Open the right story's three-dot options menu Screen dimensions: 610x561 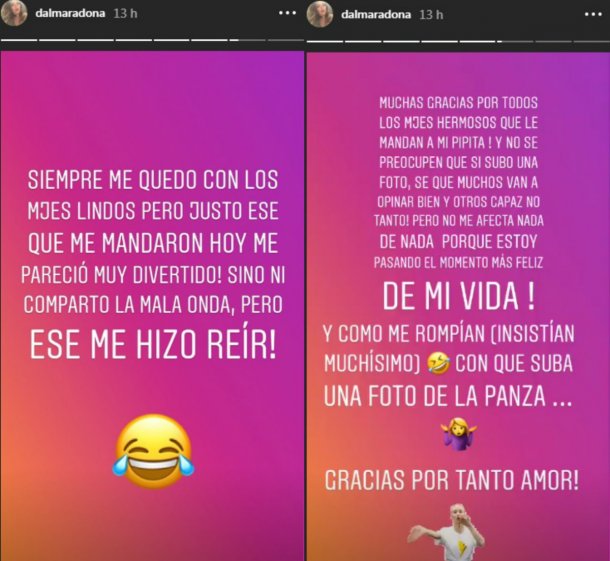point(594,14)
